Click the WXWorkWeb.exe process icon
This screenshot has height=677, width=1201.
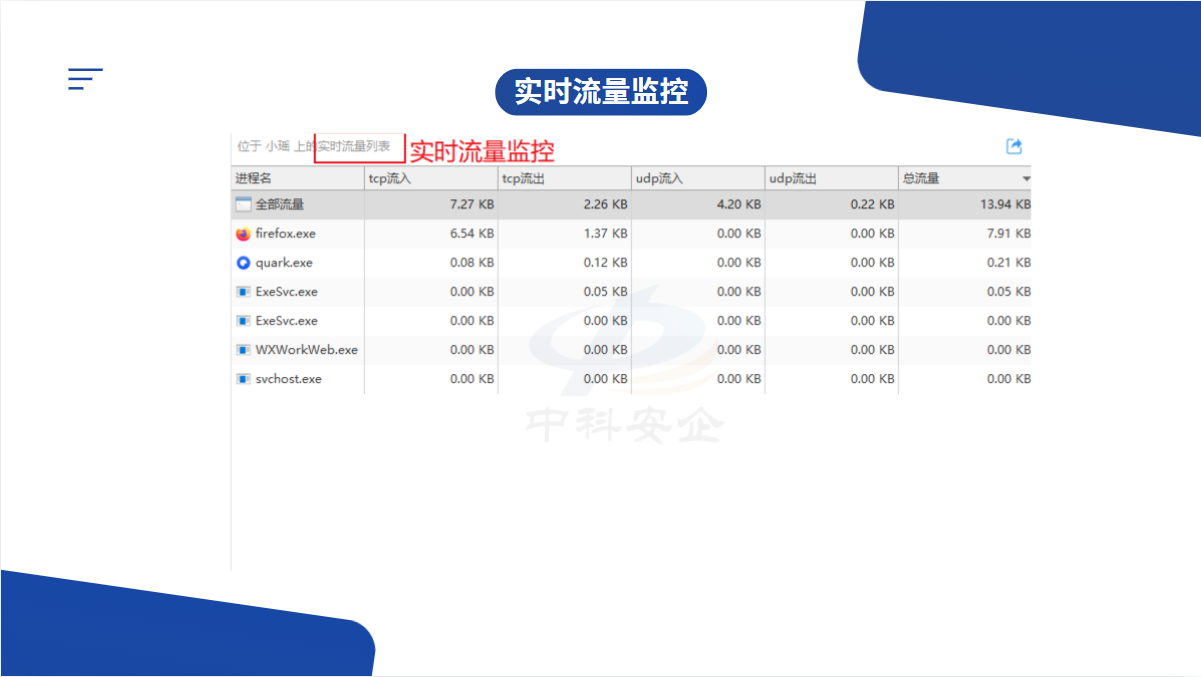[x=243, y=350]
